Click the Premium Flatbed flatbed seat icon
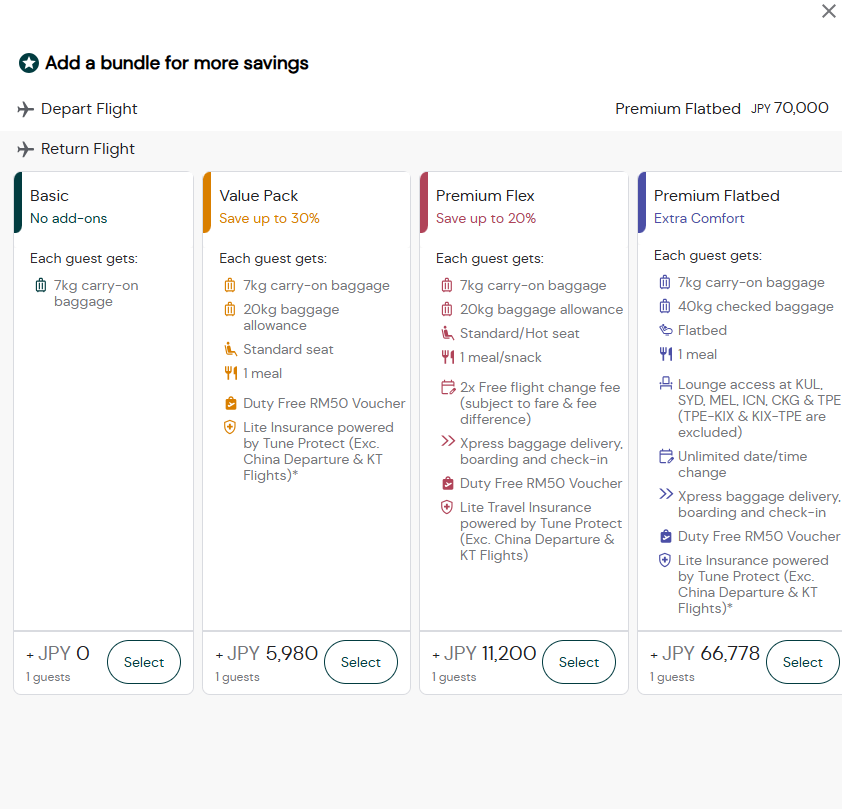The height and width of the screenshot is (809, 842). pos(665,330)
